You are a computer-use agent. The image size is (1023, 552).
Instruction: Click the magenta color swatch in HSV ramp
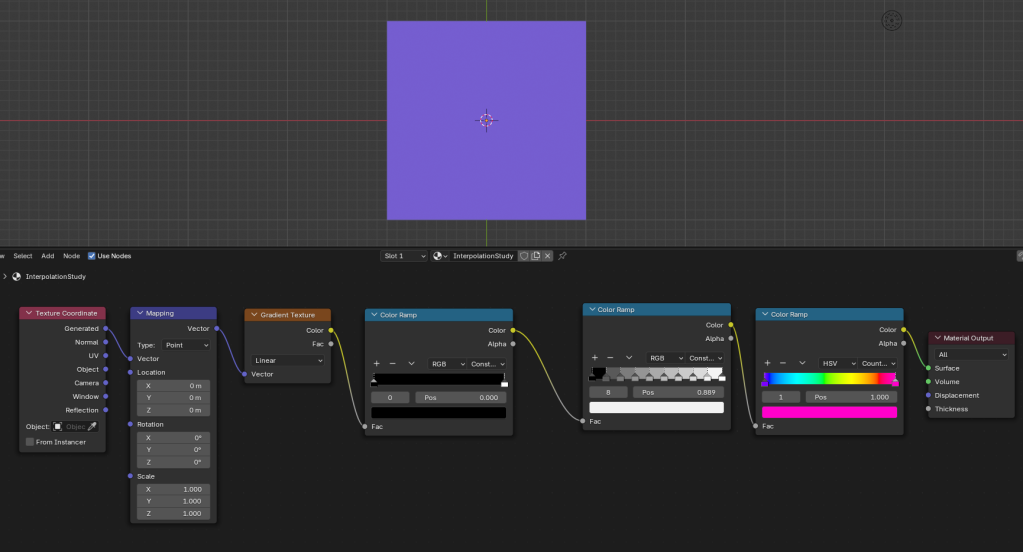829,412
